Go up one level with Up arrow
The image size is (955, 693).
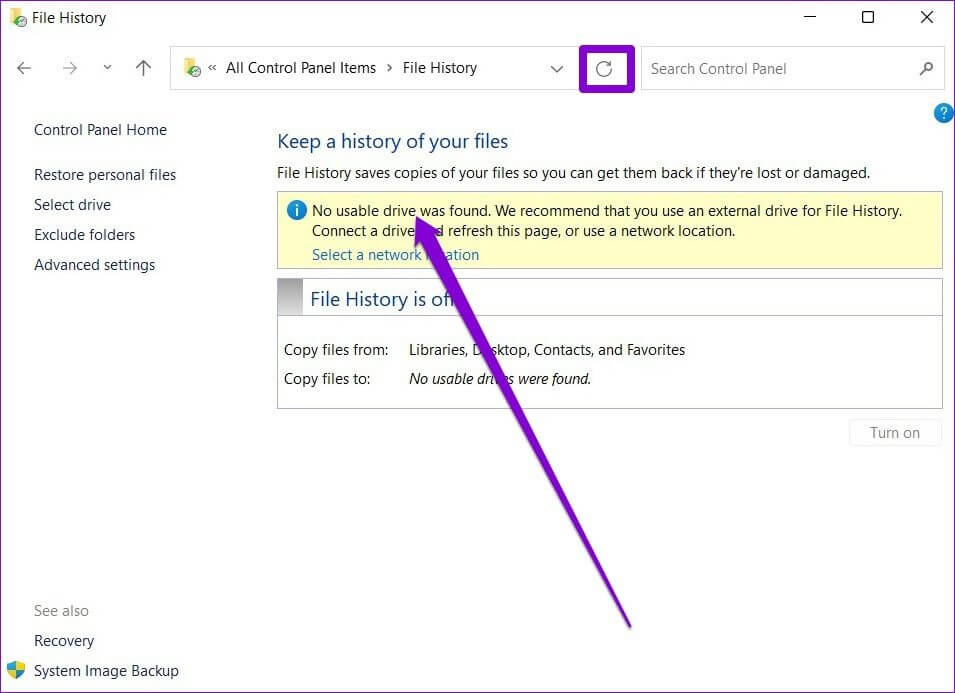[x=143, y=68]
